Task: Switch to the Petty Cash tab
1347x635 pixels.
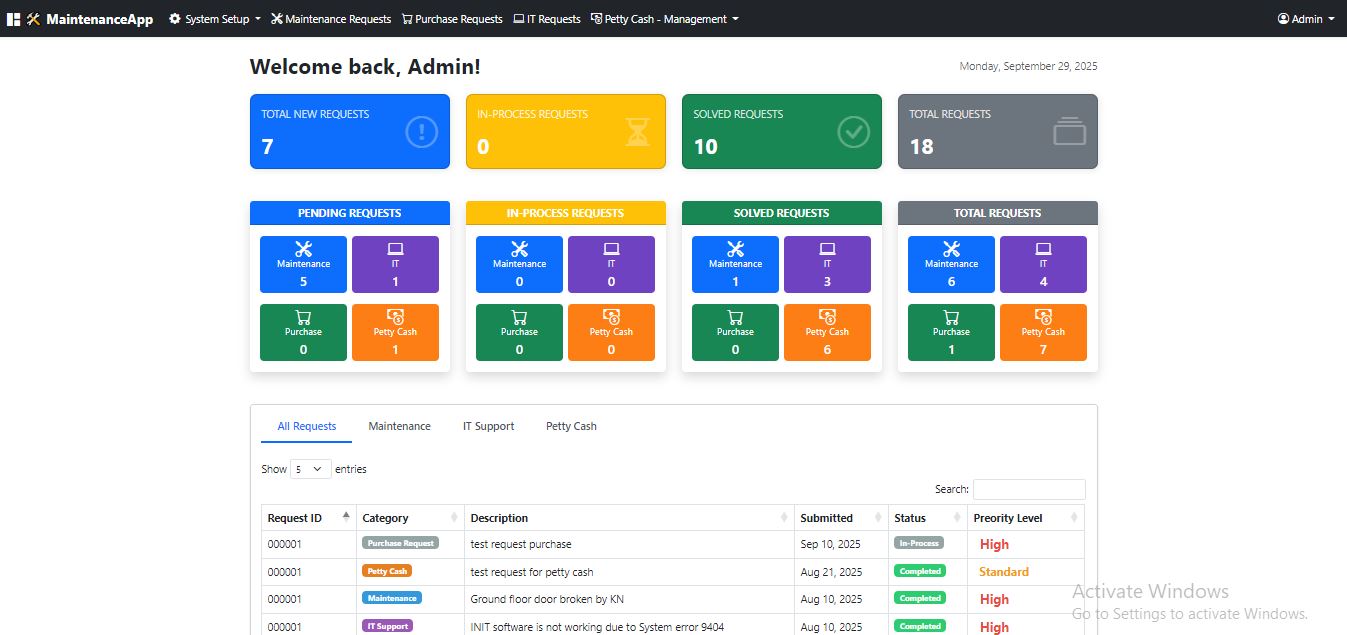Action: coord(571,426)
